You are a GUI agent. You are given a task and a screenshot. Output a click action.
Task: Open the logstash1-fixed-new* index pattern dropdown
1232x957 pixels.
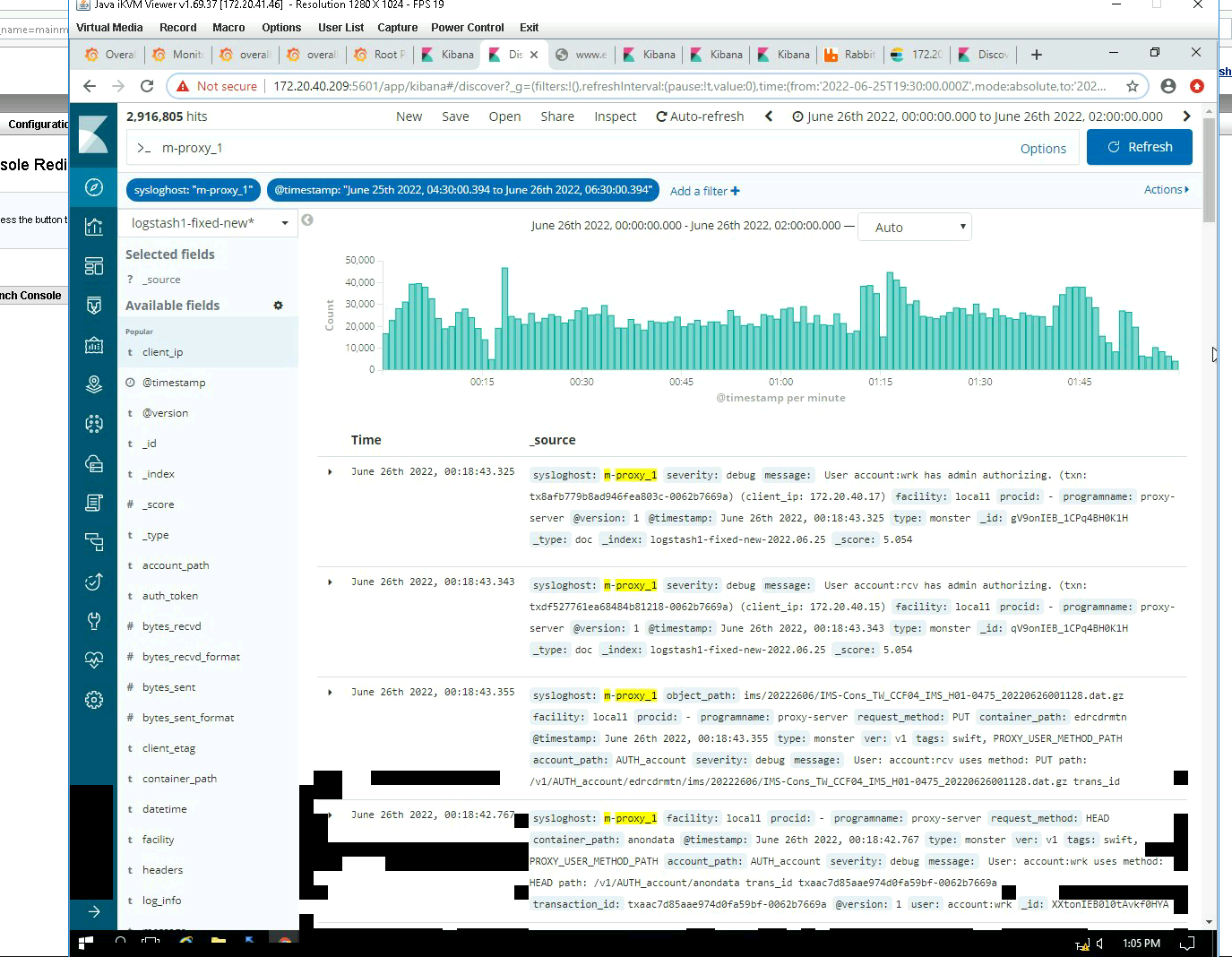pyautogui.click(x=208, y=223)
